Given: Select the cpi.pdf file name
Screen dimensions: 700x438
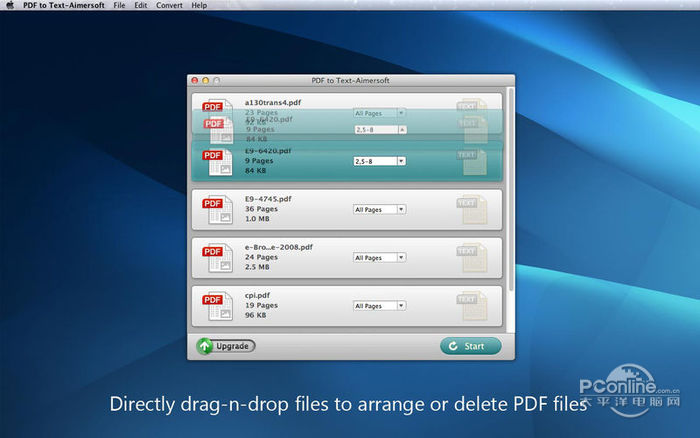Looking at the screenshot, I should 257,295.
